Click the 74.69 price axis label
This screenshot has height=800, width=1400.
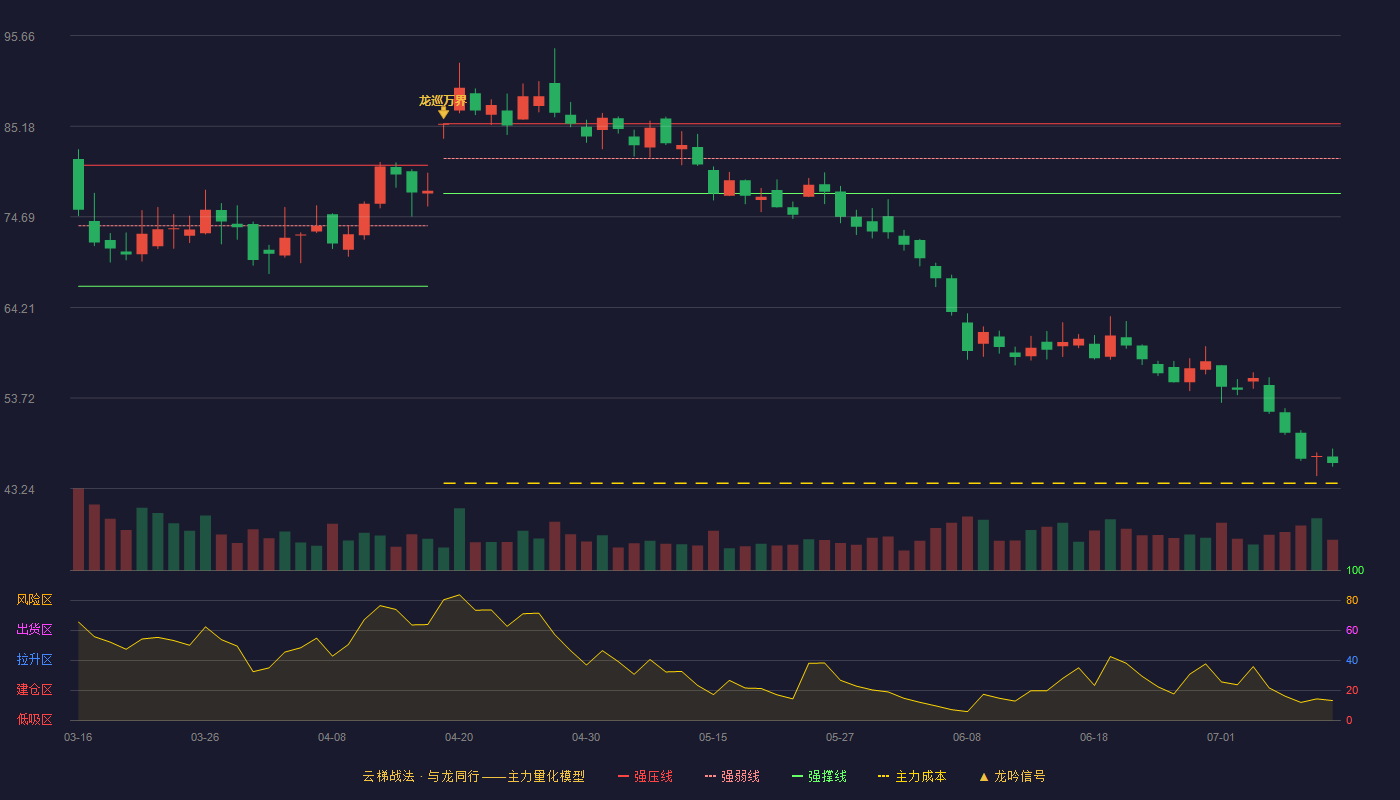19,218
